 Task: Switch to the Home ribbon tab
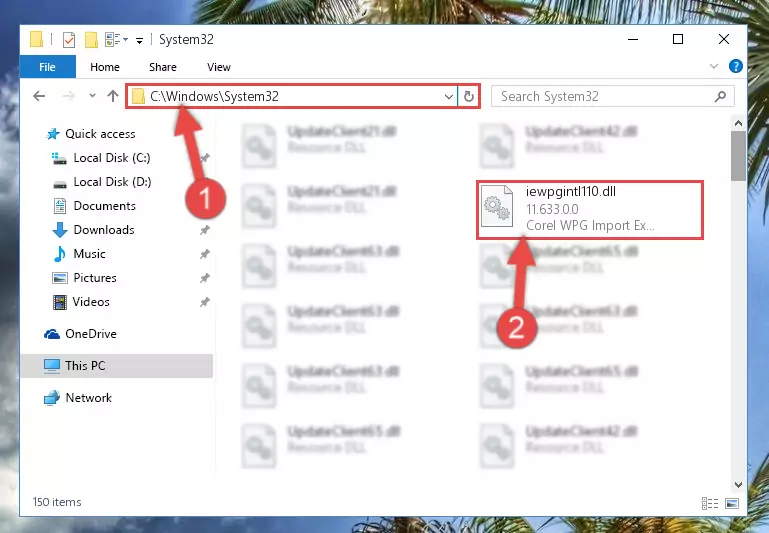[x=104, y=67]
